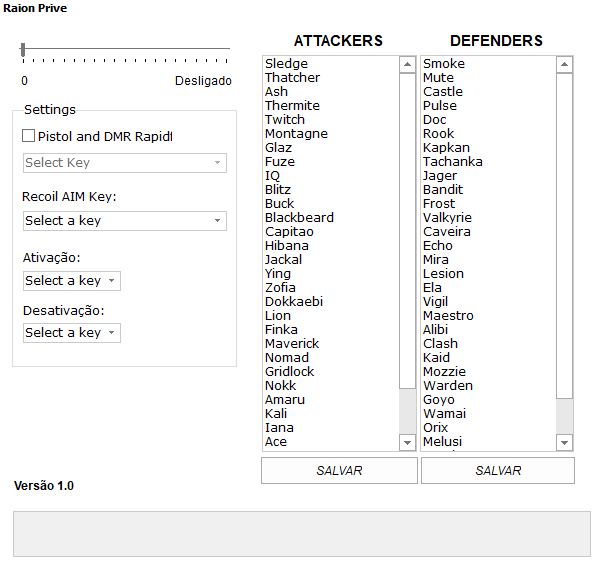Click the empty status box at the bottom
The width and height of the screenshot is (608, 564).
click(x=302, y=534)
